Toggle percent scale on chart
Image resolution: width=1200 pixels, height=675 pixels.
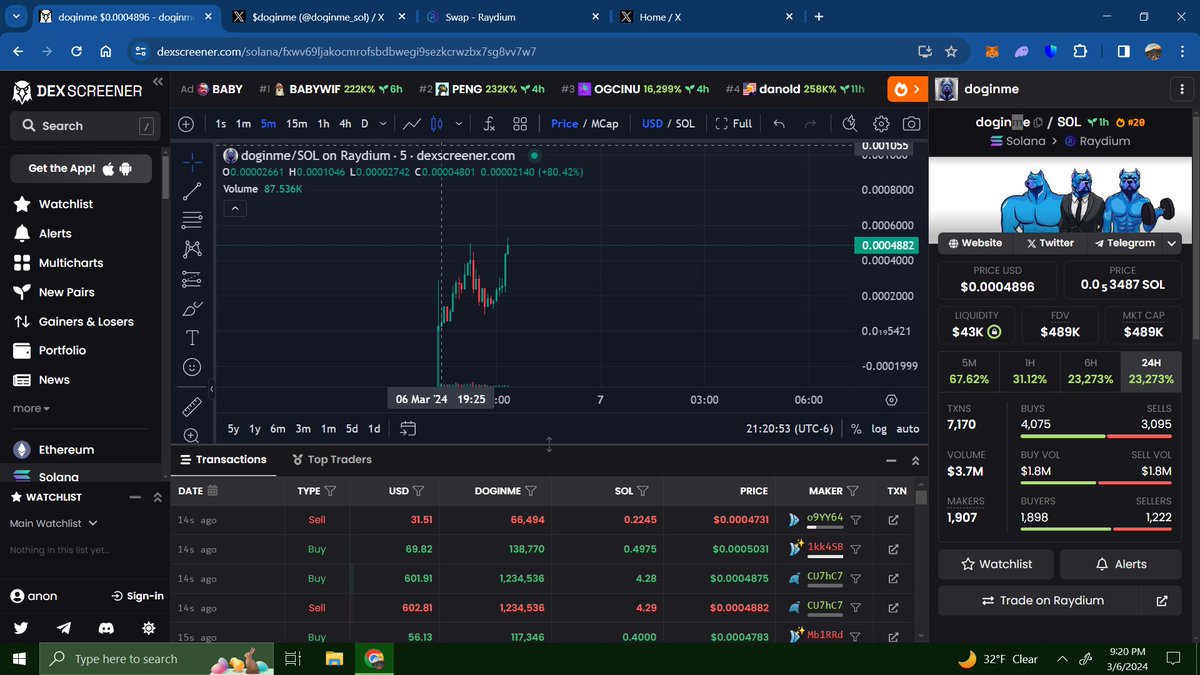coord(856,428)
